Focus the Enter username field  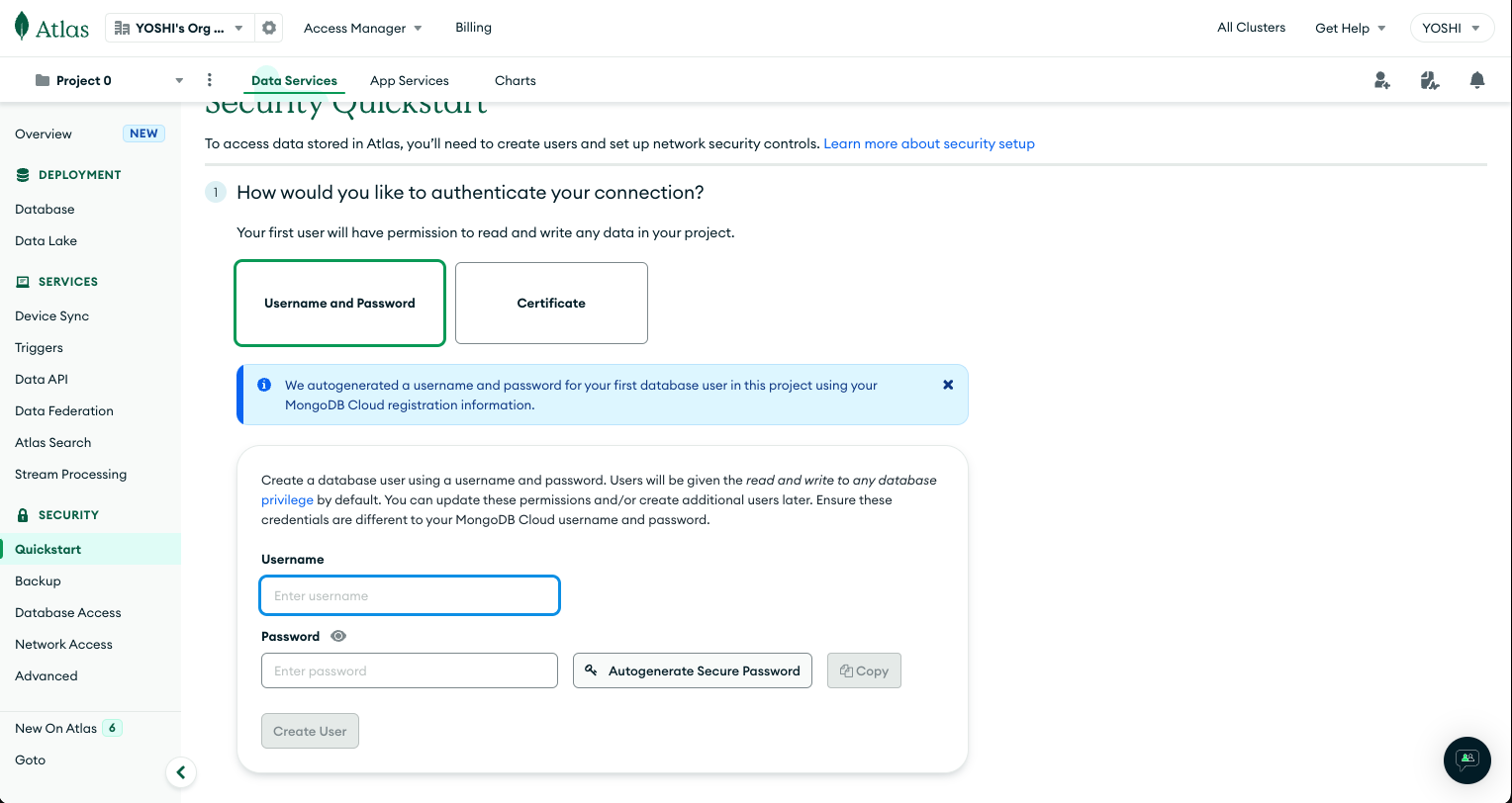click(x=410, y=595)
